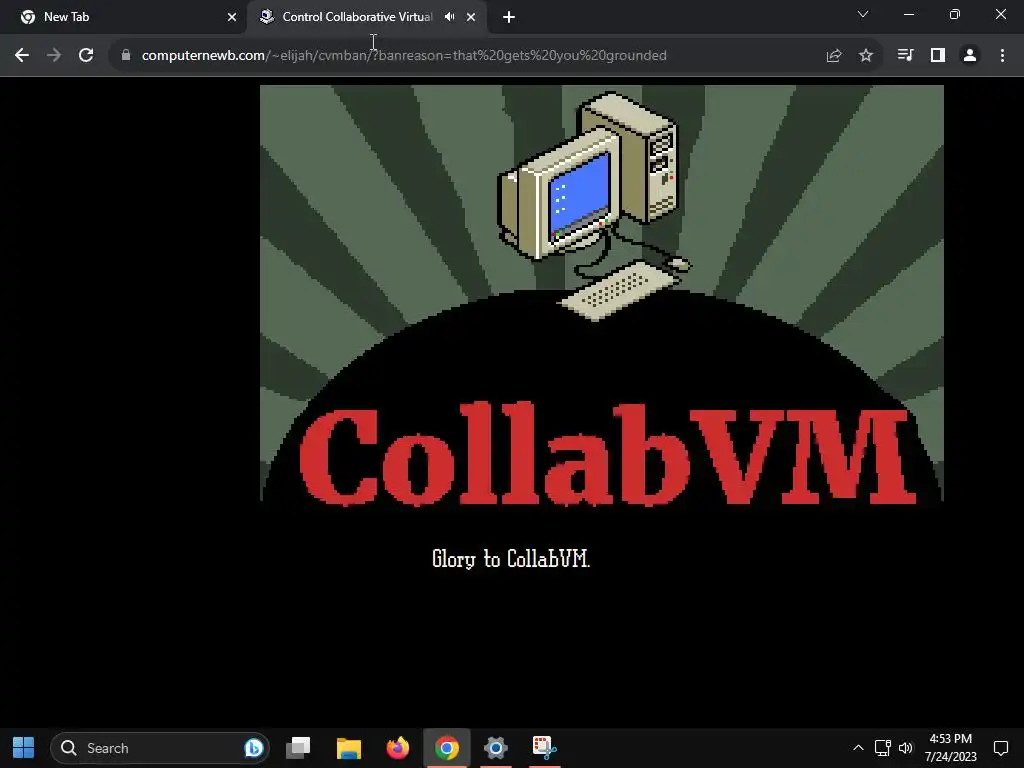Image resolution: width=1024 pixels, height=768 pixels.
Task: Open the Settings gear taskbar app
Action: coord(496,748)
